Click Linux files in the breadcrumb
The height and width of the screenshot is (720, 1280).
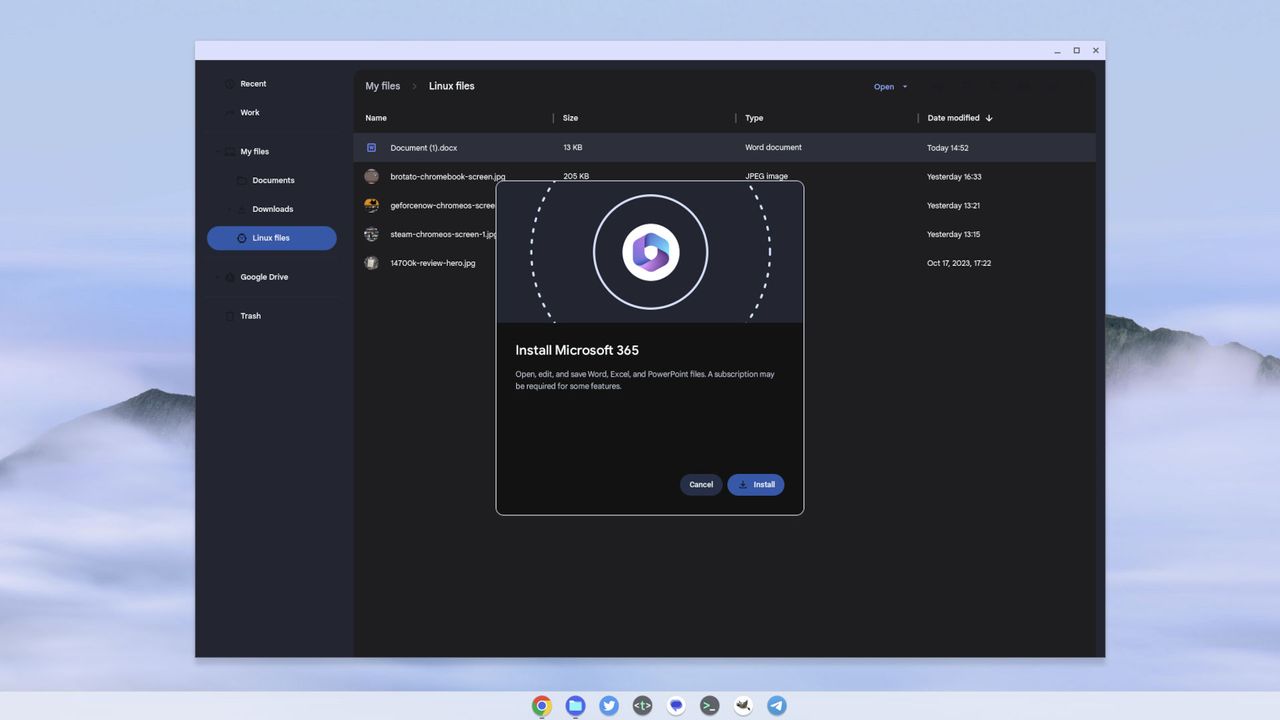[x=452, y=86]
